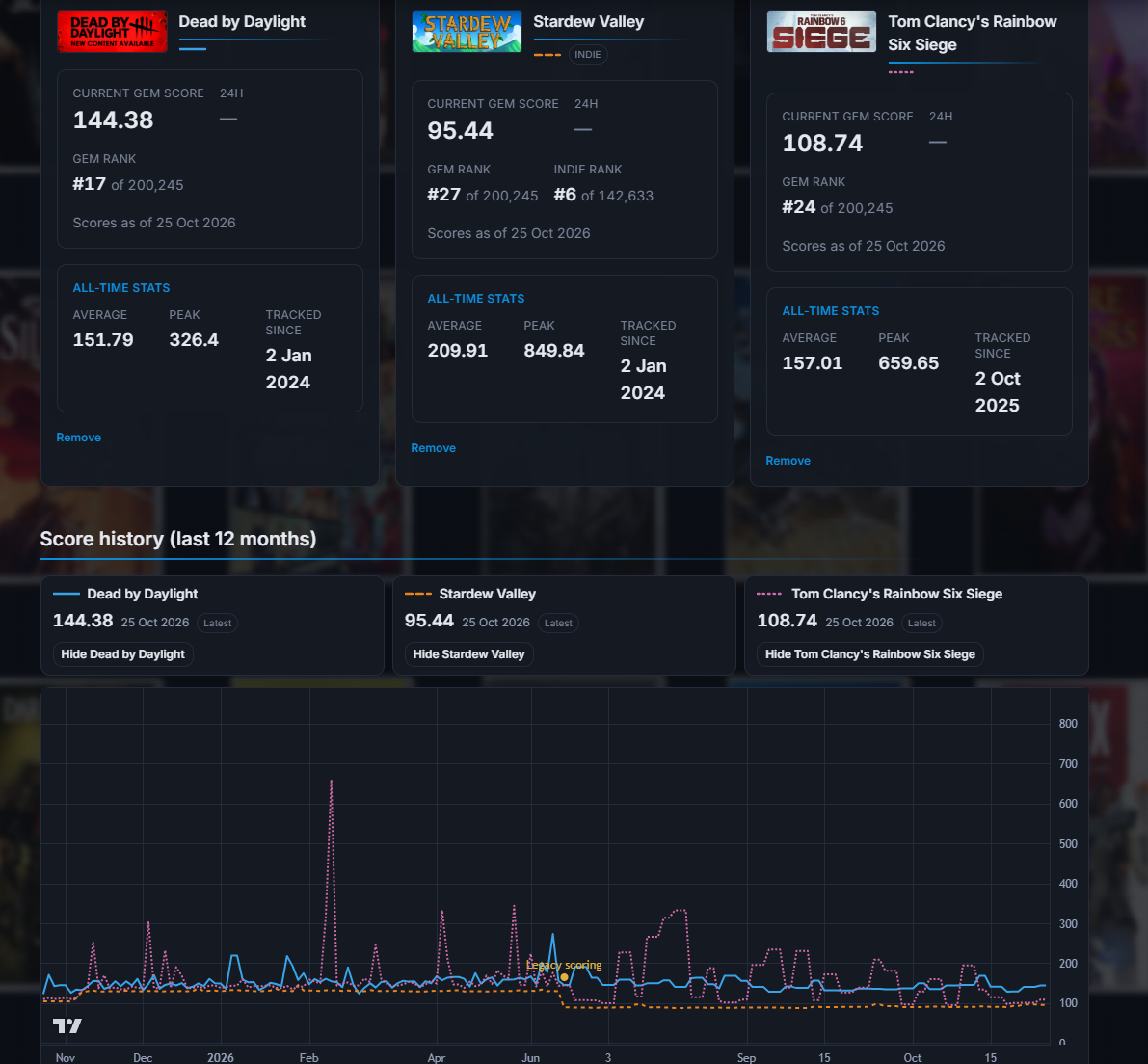This screenshot has width=1148, height=1064.
Task: Open the Dead by Daylight game thumbnail
Action: [x=112, y=32]
